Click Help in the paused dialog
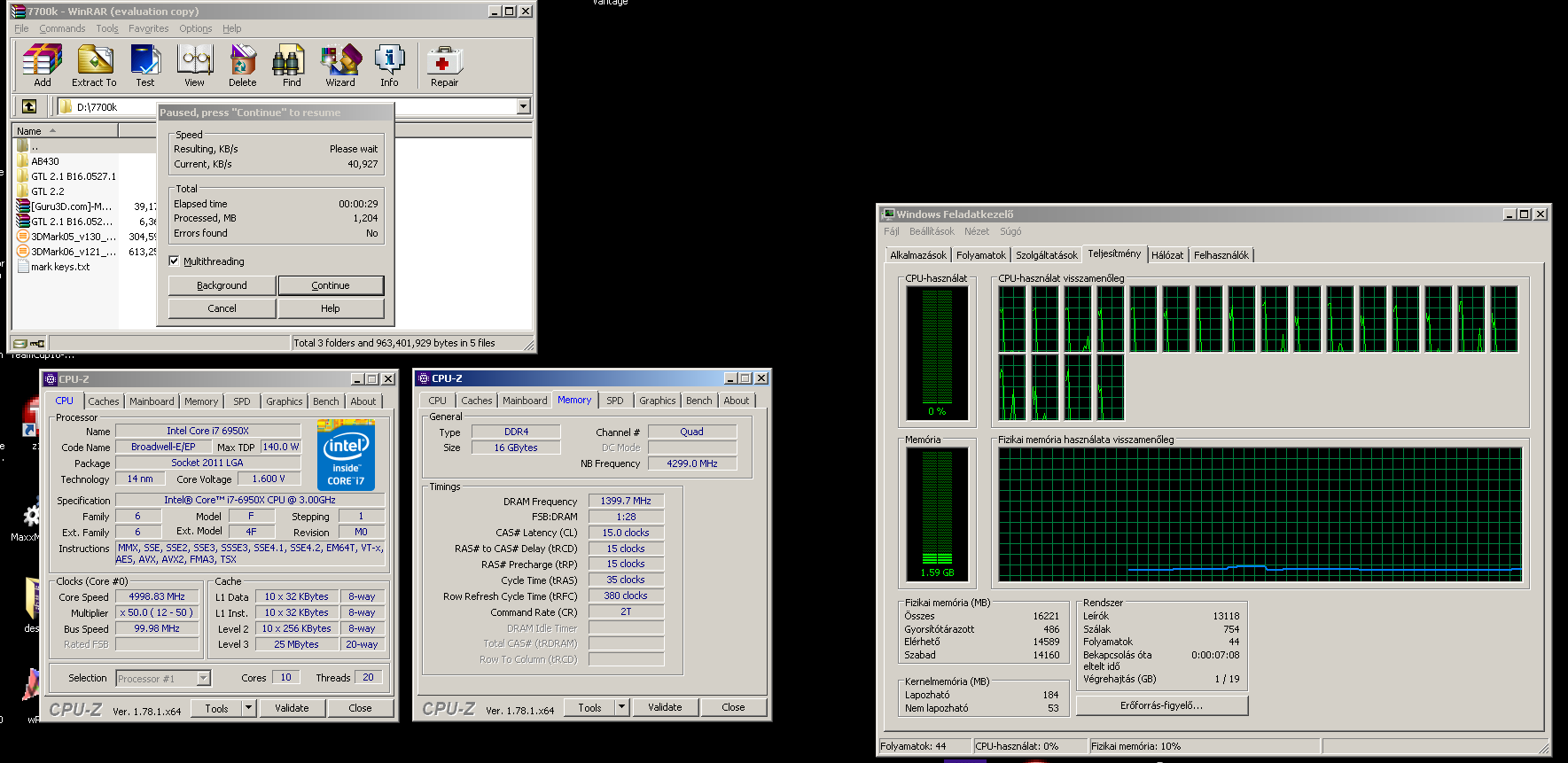The image size is (1568, 763). click(331, 308)
